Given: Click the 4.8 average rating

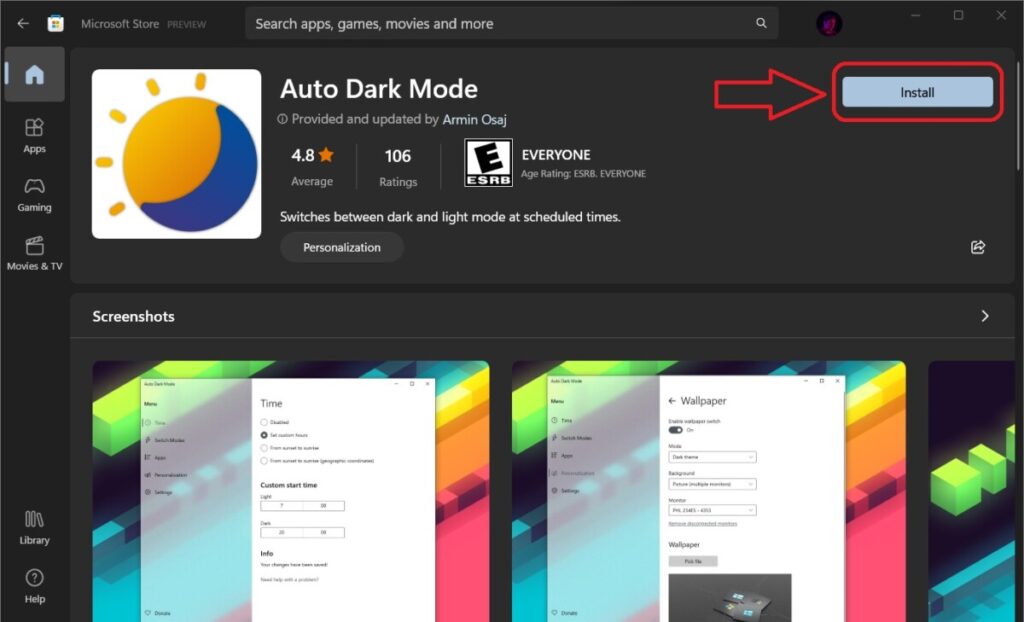Looking at the screenshot, I should [x=312, y=167].
